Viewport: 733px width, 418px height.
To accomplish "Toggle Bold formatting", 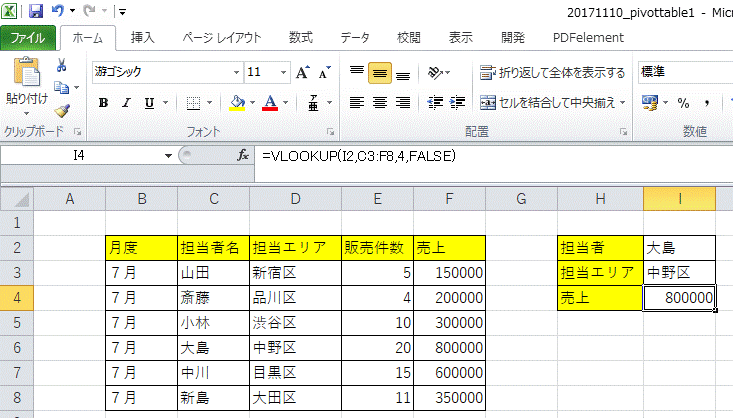I will click(x=102, y=103).
